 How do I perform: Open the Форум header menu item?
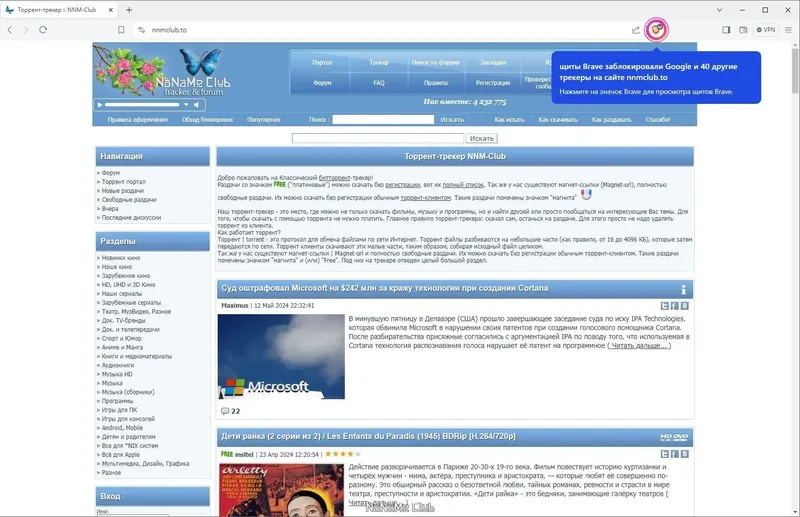coord(322,83)
